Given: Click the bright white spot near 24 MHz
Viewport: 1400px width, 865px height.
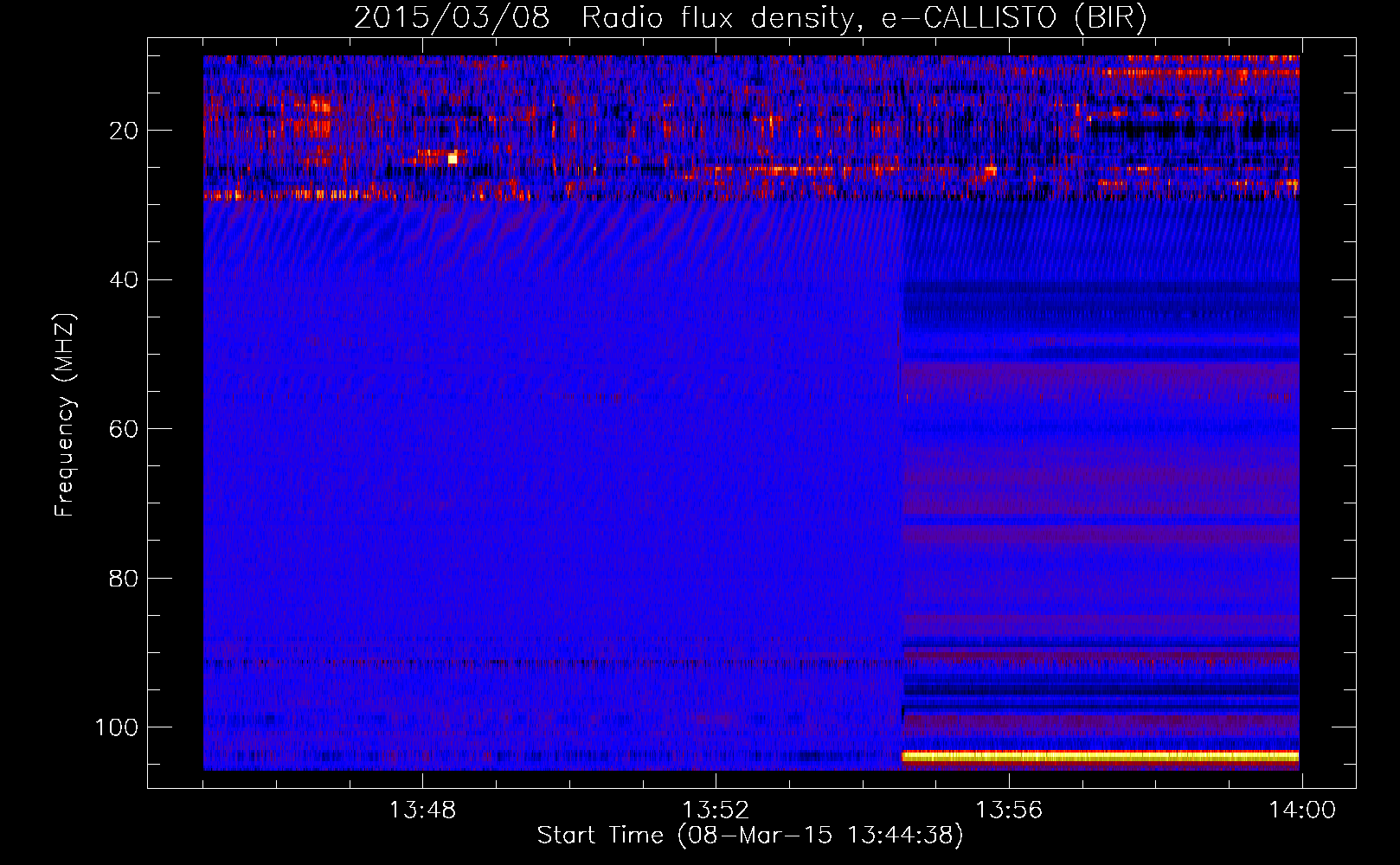Looking at the screenshot, I should click(x=453, y=158).
